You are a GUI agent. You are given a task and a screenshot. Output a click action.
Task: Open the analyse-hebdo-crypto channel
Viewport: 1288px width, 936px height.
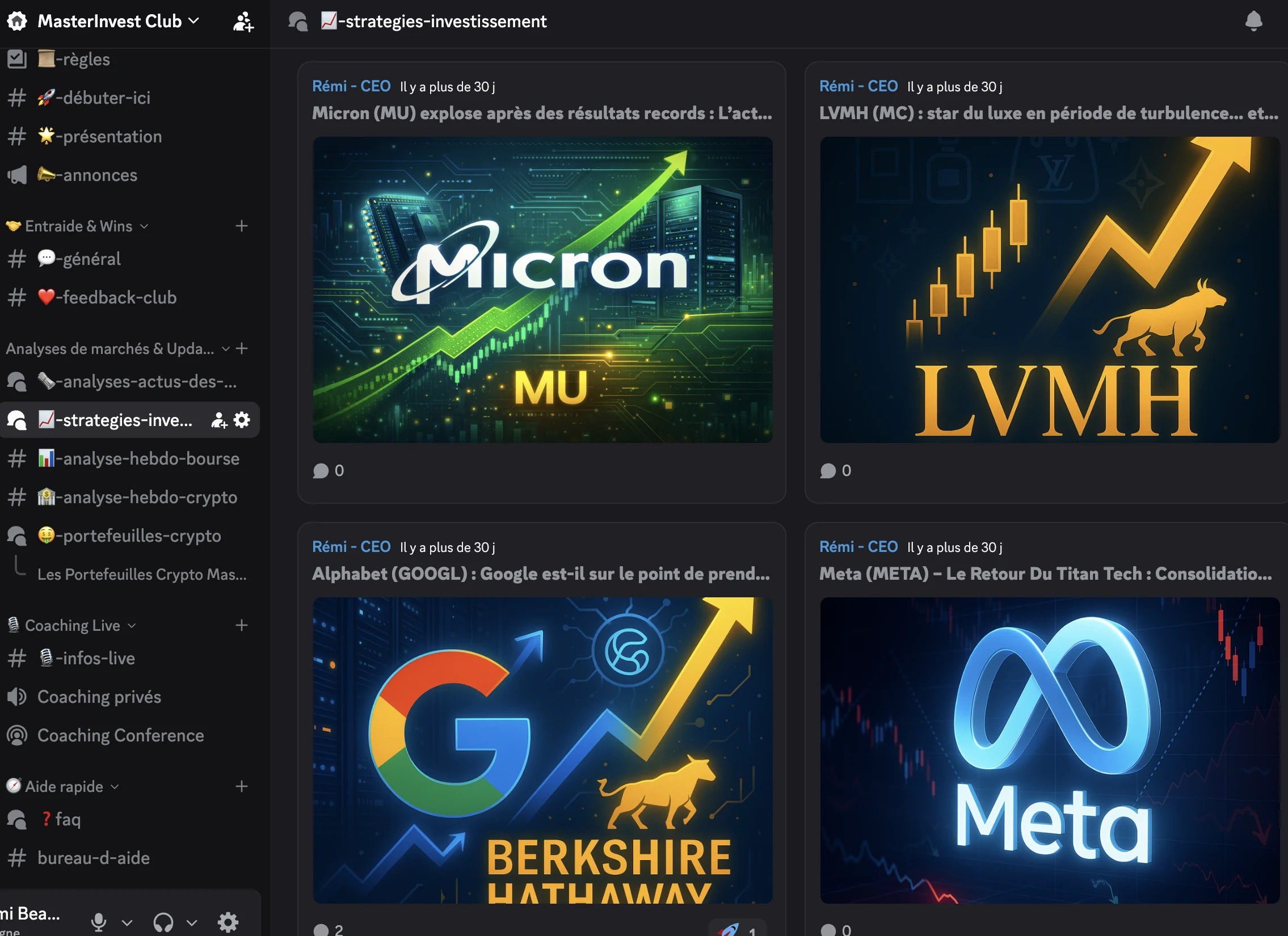coord(131,497)
